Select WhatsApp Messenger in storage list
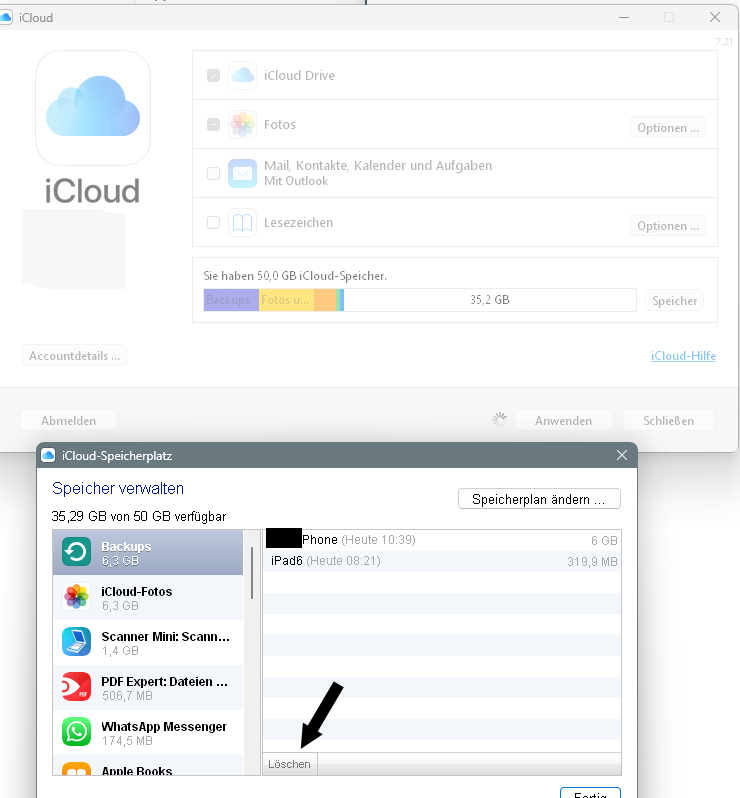Image resolution: width=740 pixels, height=798 pixels. (x=148, y=732)
